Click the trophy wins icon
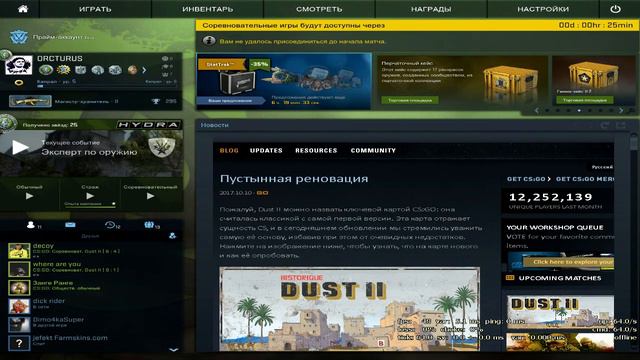The image size is (640, 360). (156, 101)
